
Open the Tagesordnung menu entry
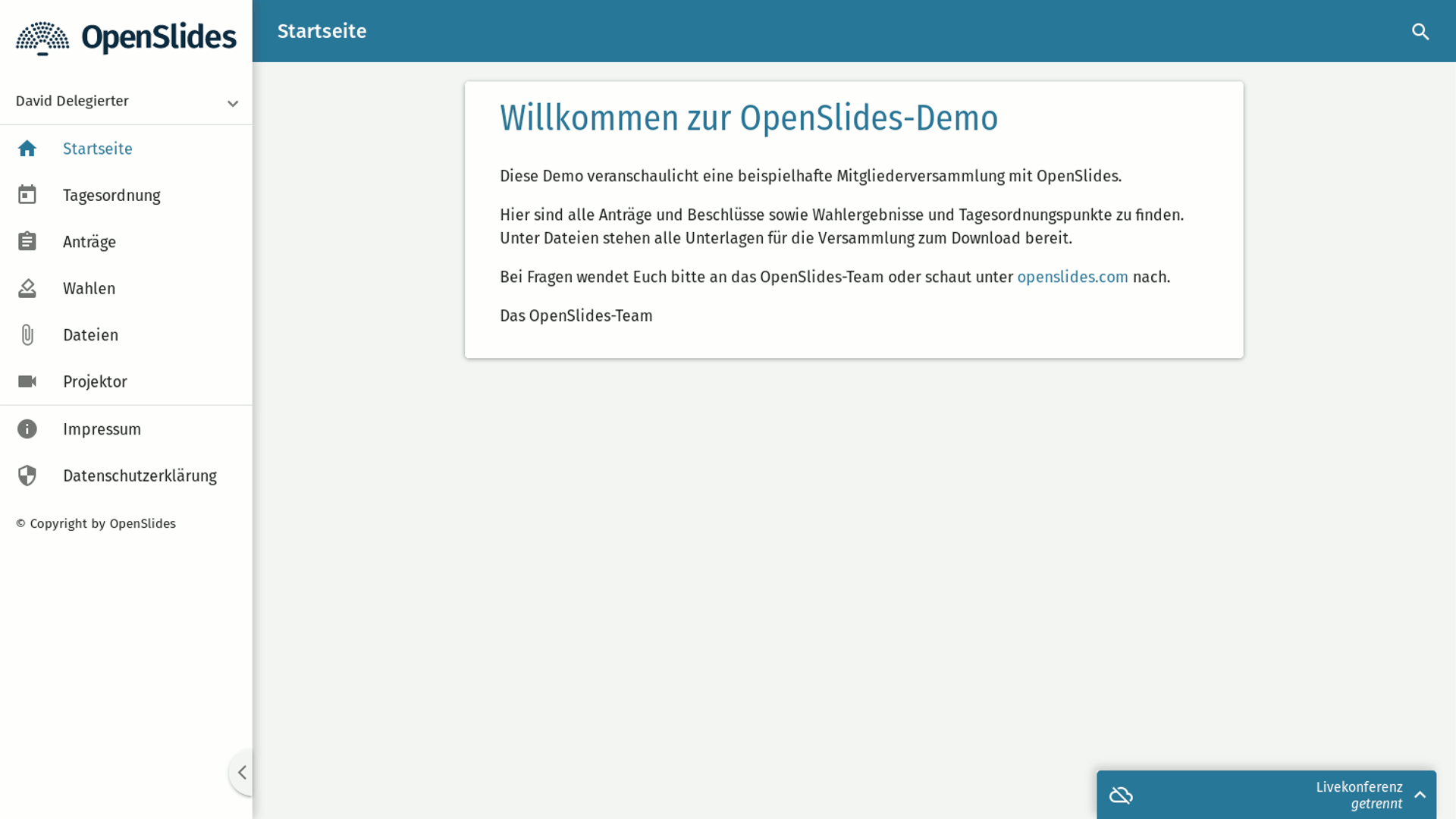111,196
